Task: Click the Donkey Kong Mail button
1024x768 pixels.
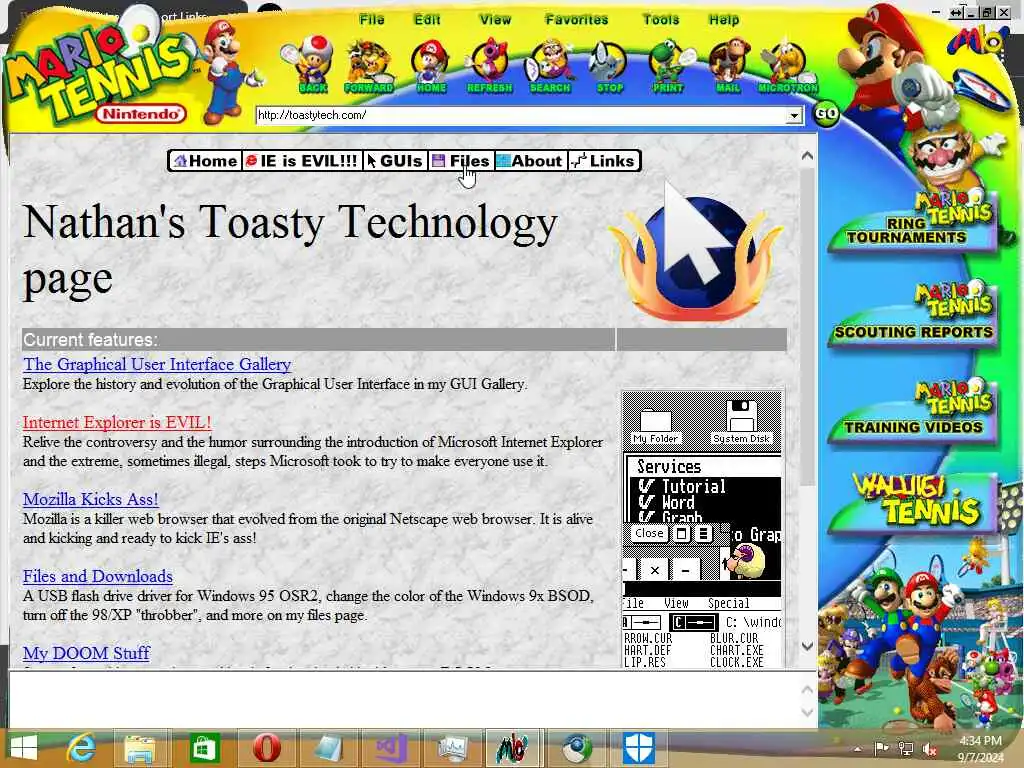Action: point(728,65)
